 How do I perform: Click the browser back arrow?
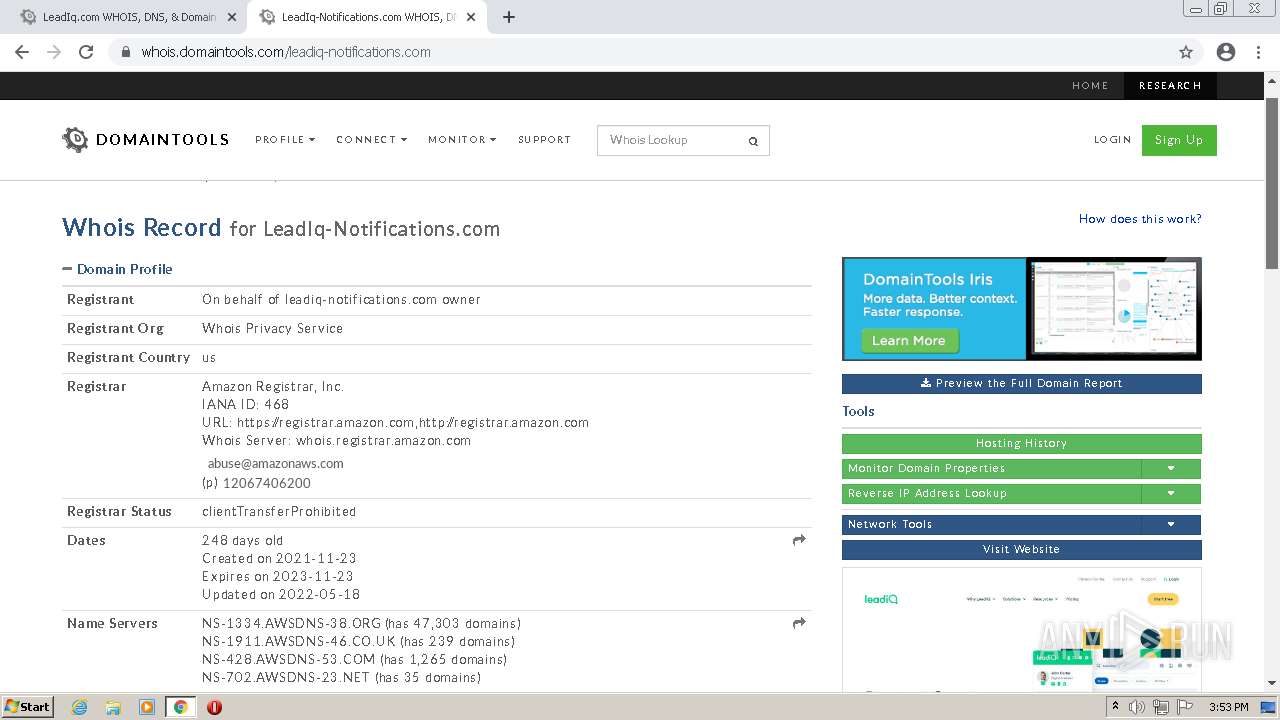[22, 52]
